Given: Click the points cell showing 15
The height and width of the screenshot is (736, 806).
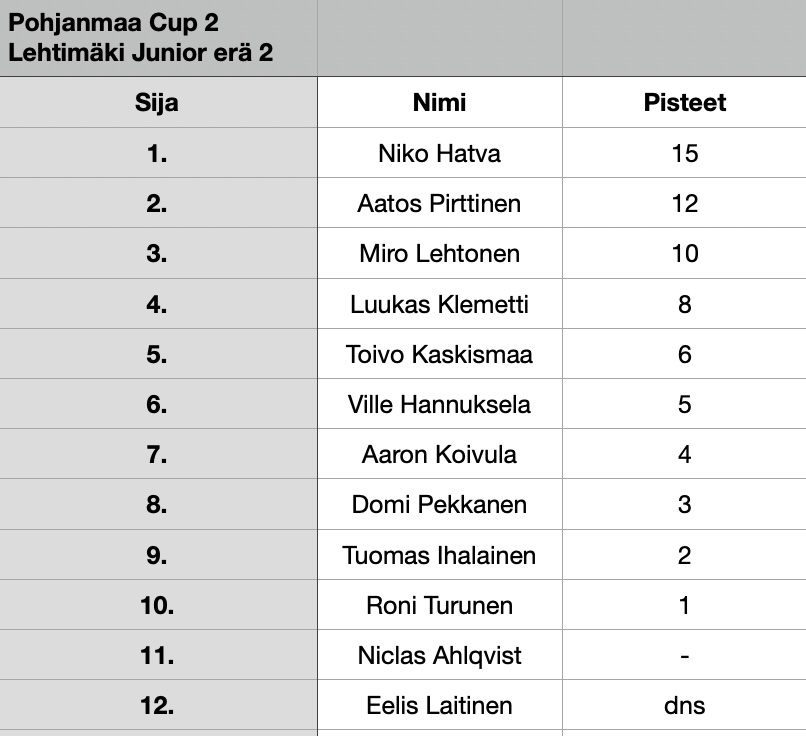Looking at the screenshot, I should click(684, 153).
